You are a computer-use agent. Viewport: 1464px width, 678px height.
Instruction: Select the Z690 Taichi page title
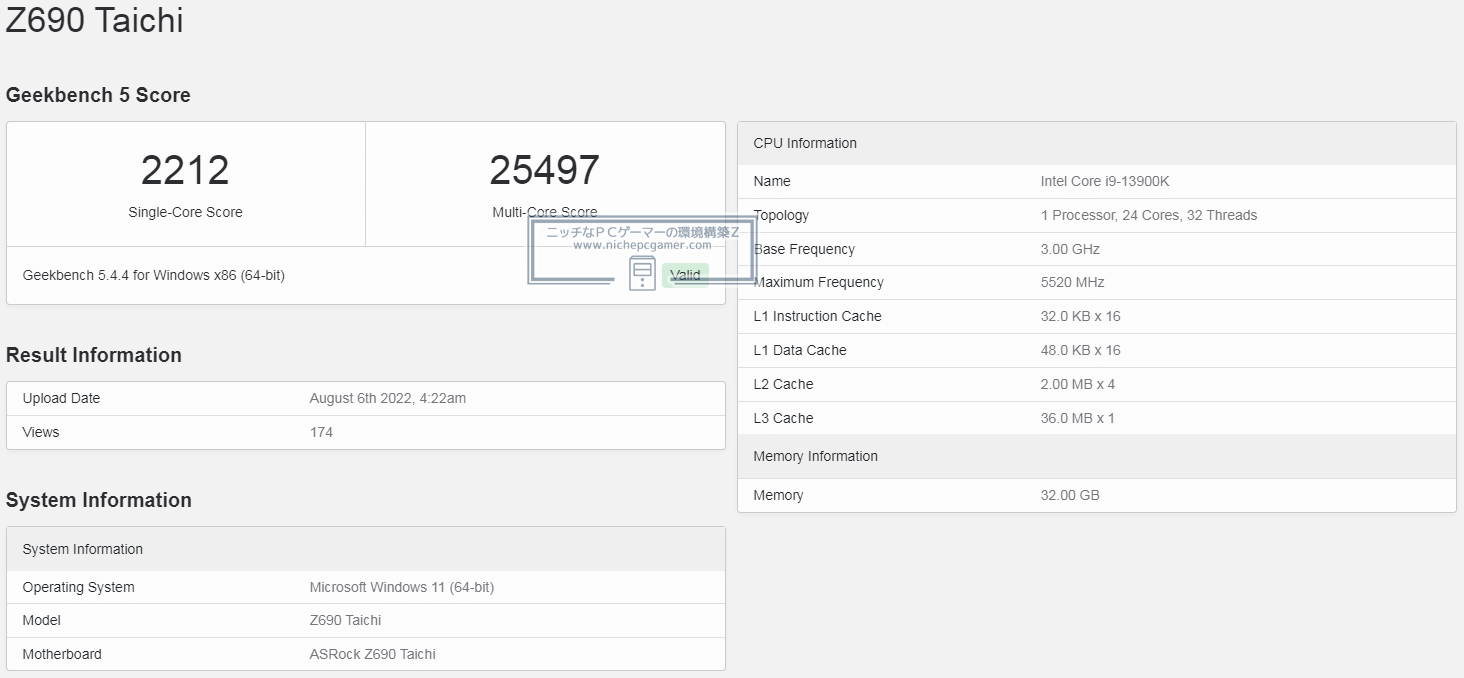pos(95,20)
